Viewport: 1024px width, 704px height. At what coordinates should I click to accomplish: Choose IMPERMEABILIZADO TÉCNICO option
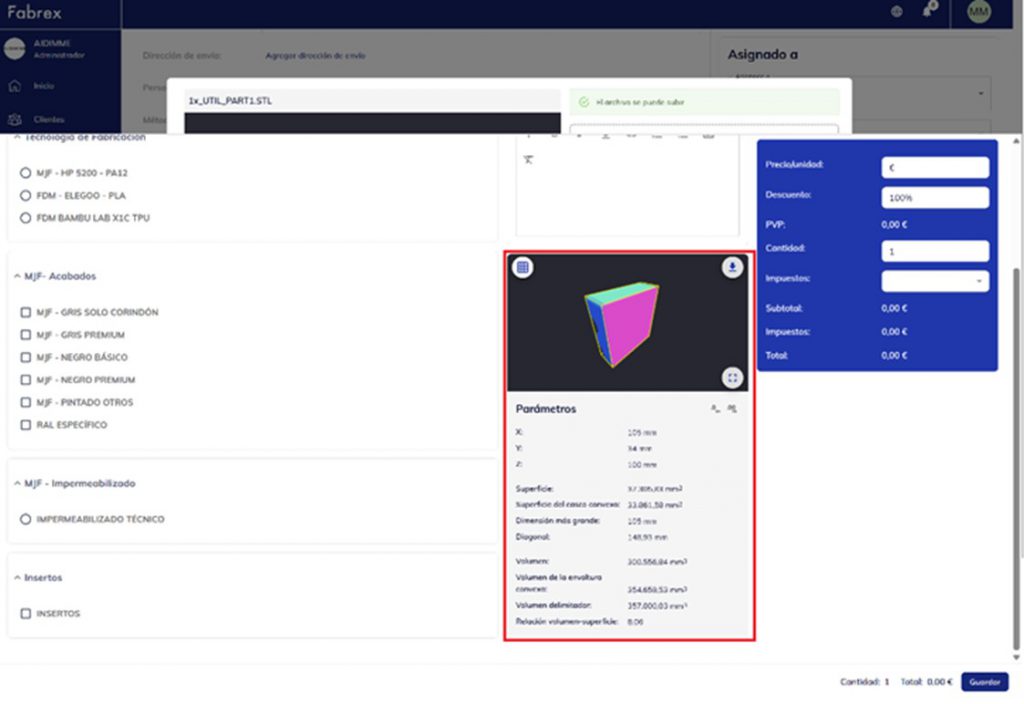pos(26,520)
